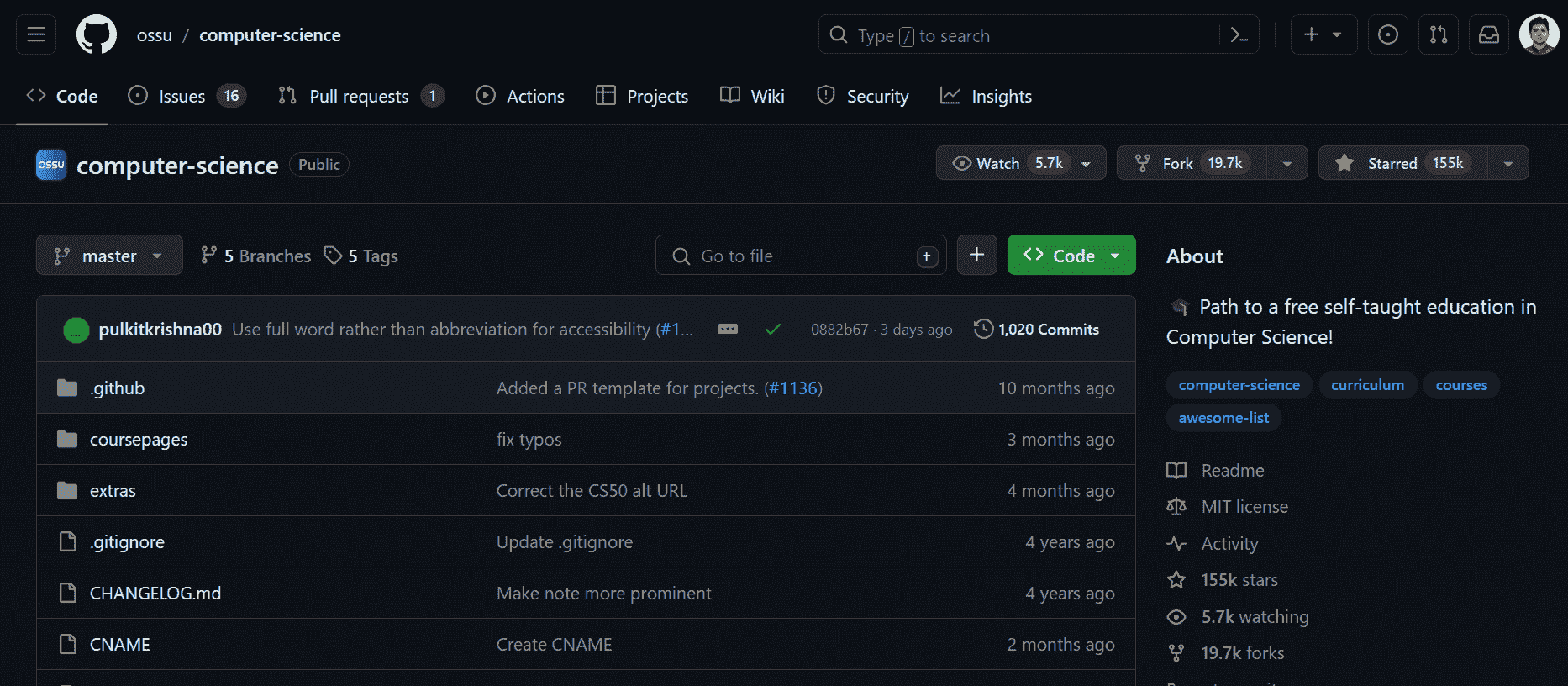1568x686 pixels.
Task: Open the 5.7k watching link
Action: (1238, 617)
